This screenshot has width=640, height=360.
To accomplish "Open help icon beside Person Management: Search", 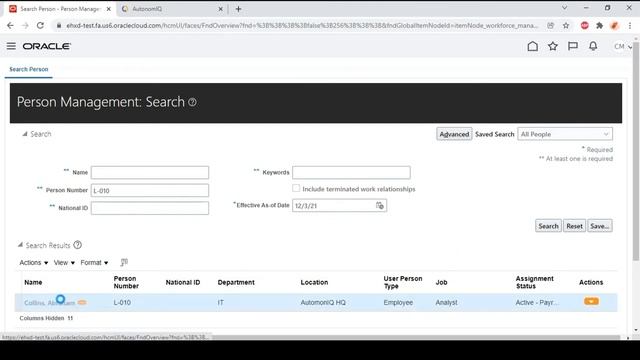I will [192, 102].
